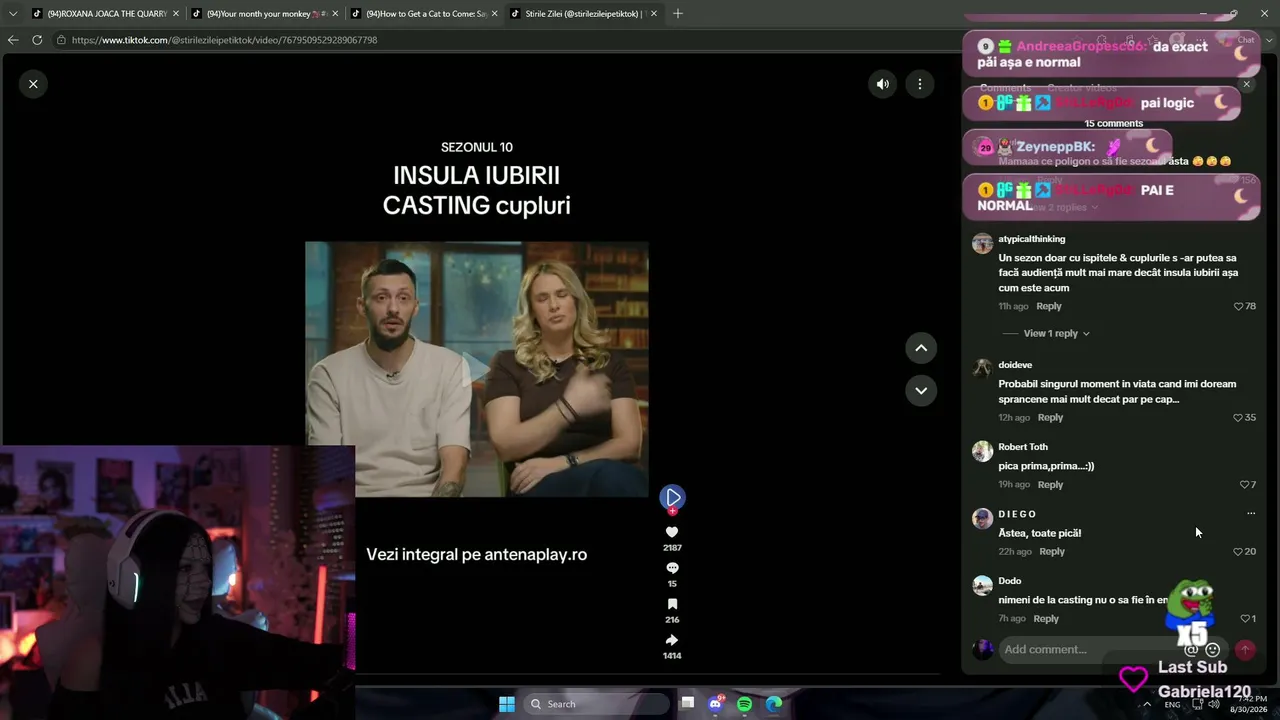Post the comment with the send arrow

1245,650
